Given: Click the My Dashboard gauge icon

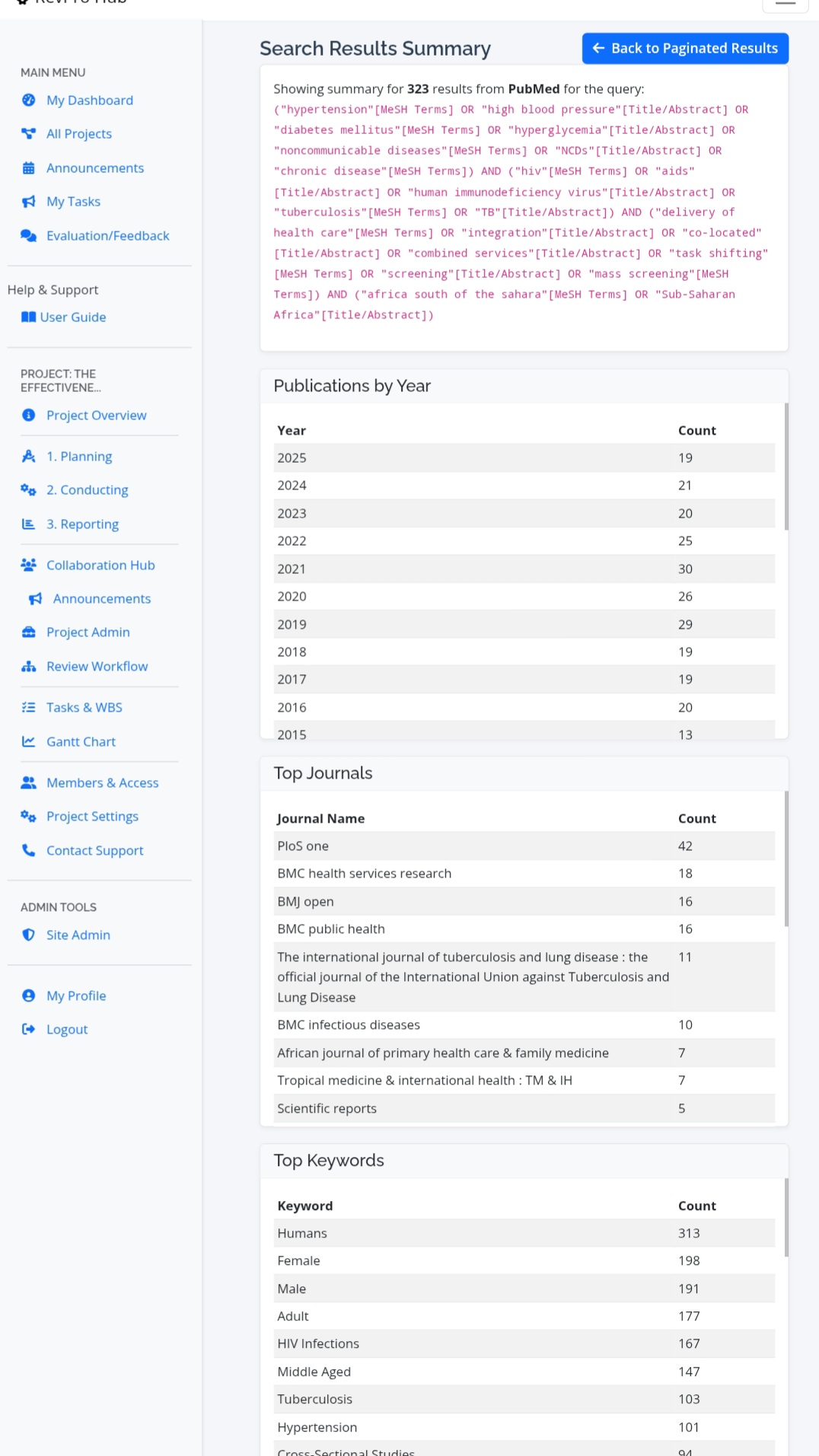Looking at the screenshot, I should 29,100.
